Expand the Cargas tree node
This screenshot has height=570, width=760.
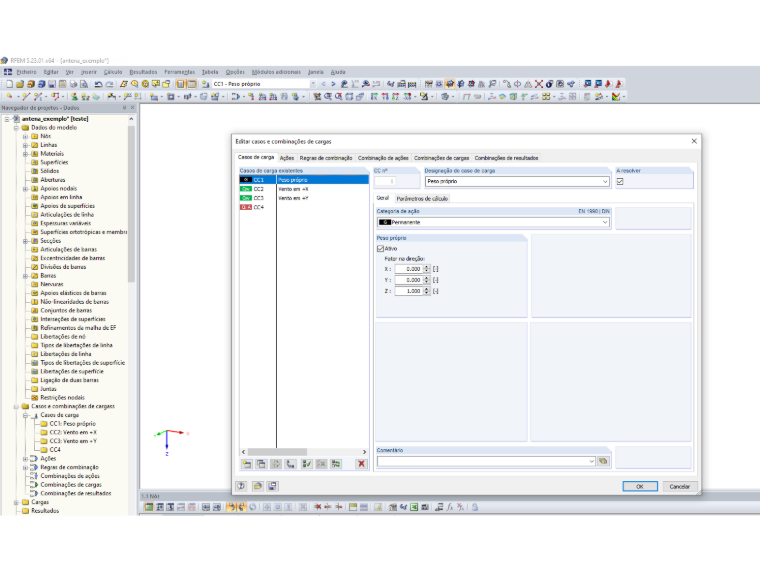tap(16, 503)
